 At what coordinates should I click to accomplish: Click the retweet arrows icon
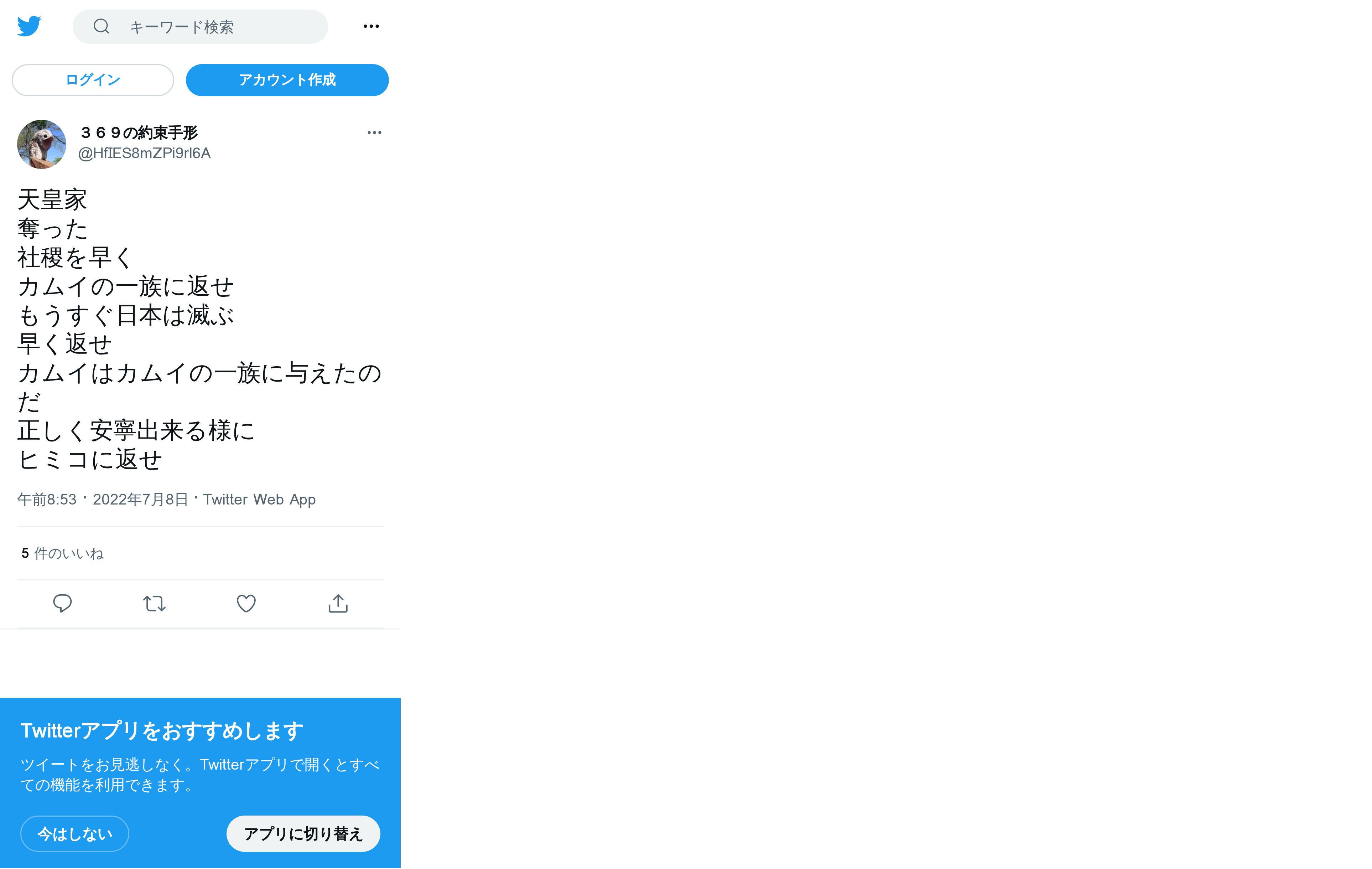[155, 604]
